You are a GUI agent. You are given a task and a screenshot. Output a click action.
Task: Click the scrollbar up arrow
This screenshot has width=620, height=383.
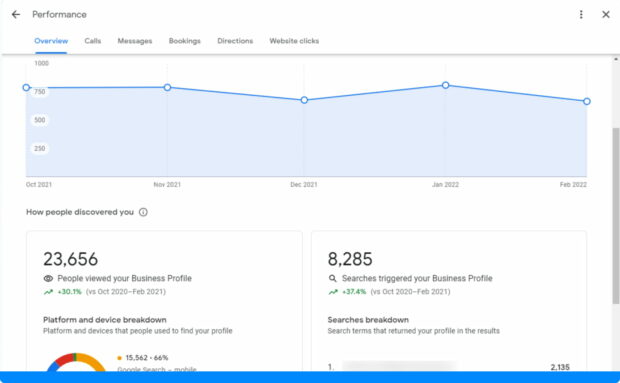616,60
